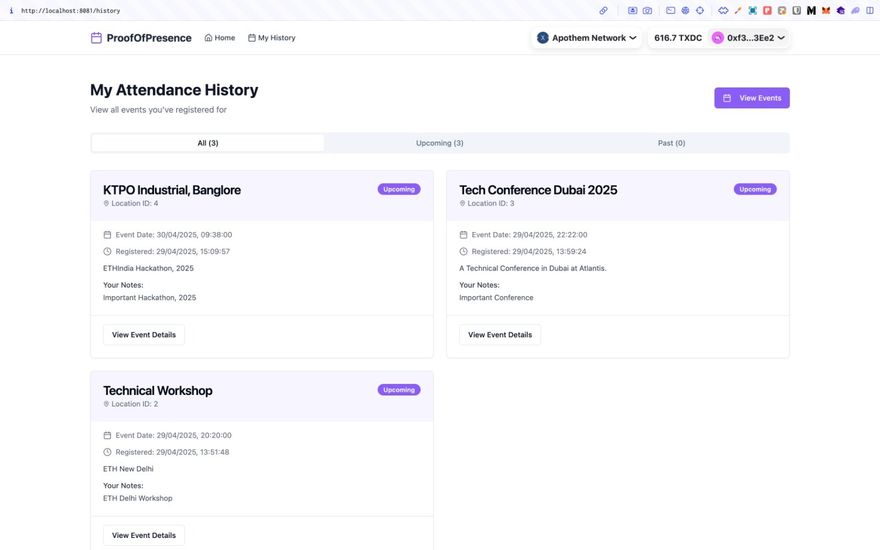This screenshot has height=550, width=880.
Task: Click the 616.7 TXDC balance display
Action: point(678,38)
